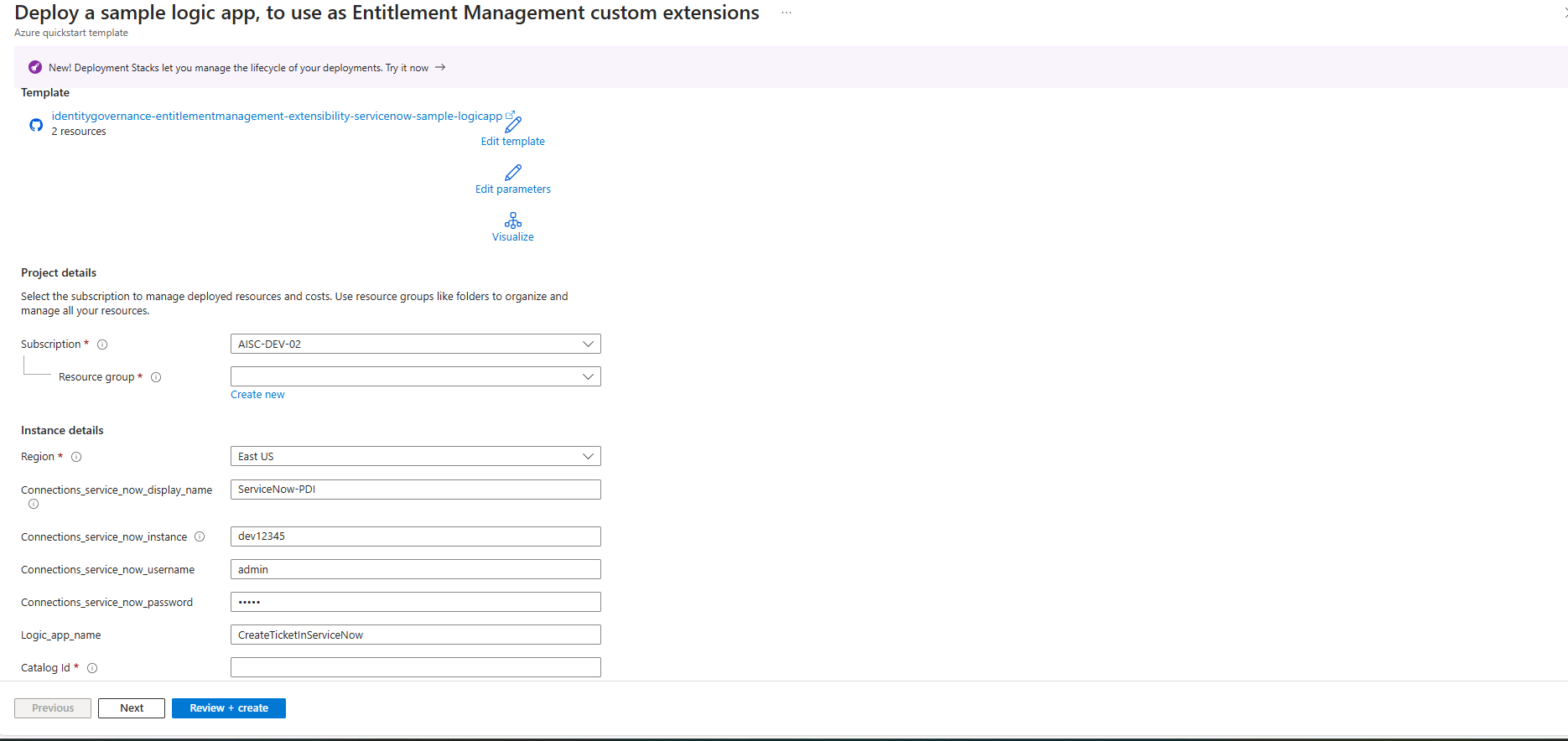Viewport: 1568px width, 741px height.
Task: Open the Subscription dropdown AISC-DEV-02
Action: pos(416,344)
